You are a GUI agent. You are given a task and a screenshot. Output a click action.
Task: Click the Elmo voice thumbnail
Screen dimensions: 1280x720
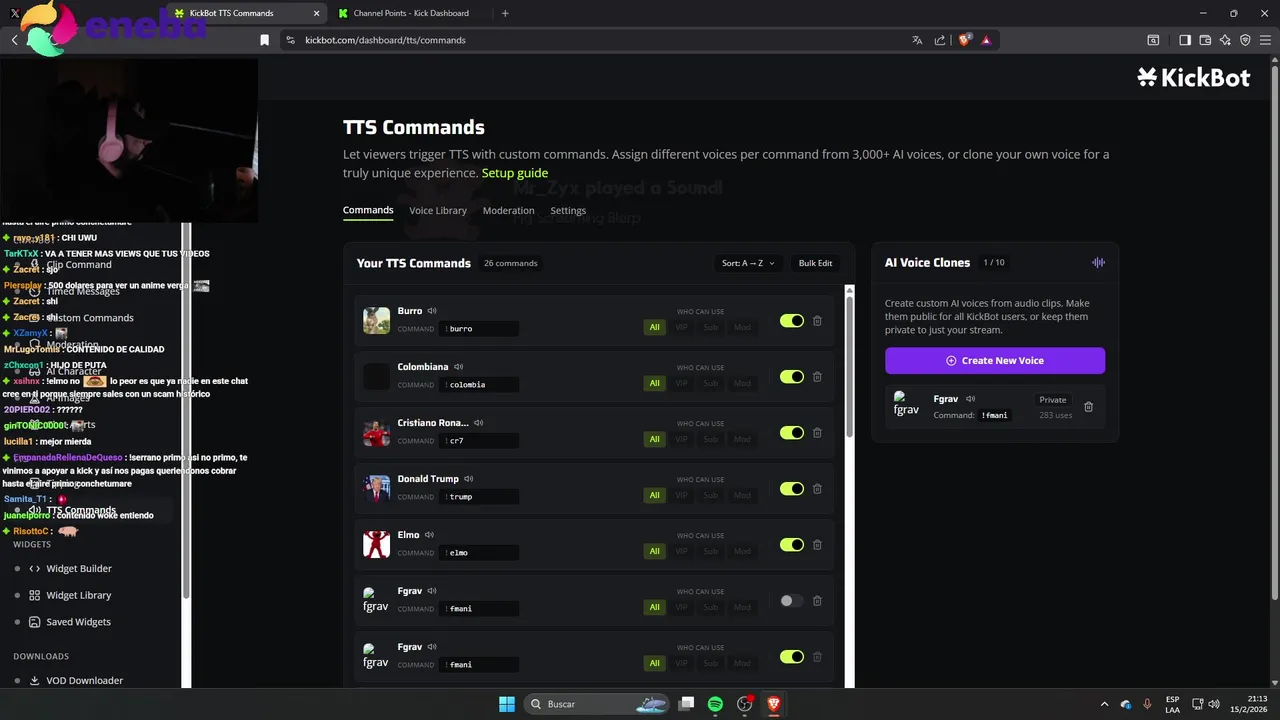[x=376, y=545]
